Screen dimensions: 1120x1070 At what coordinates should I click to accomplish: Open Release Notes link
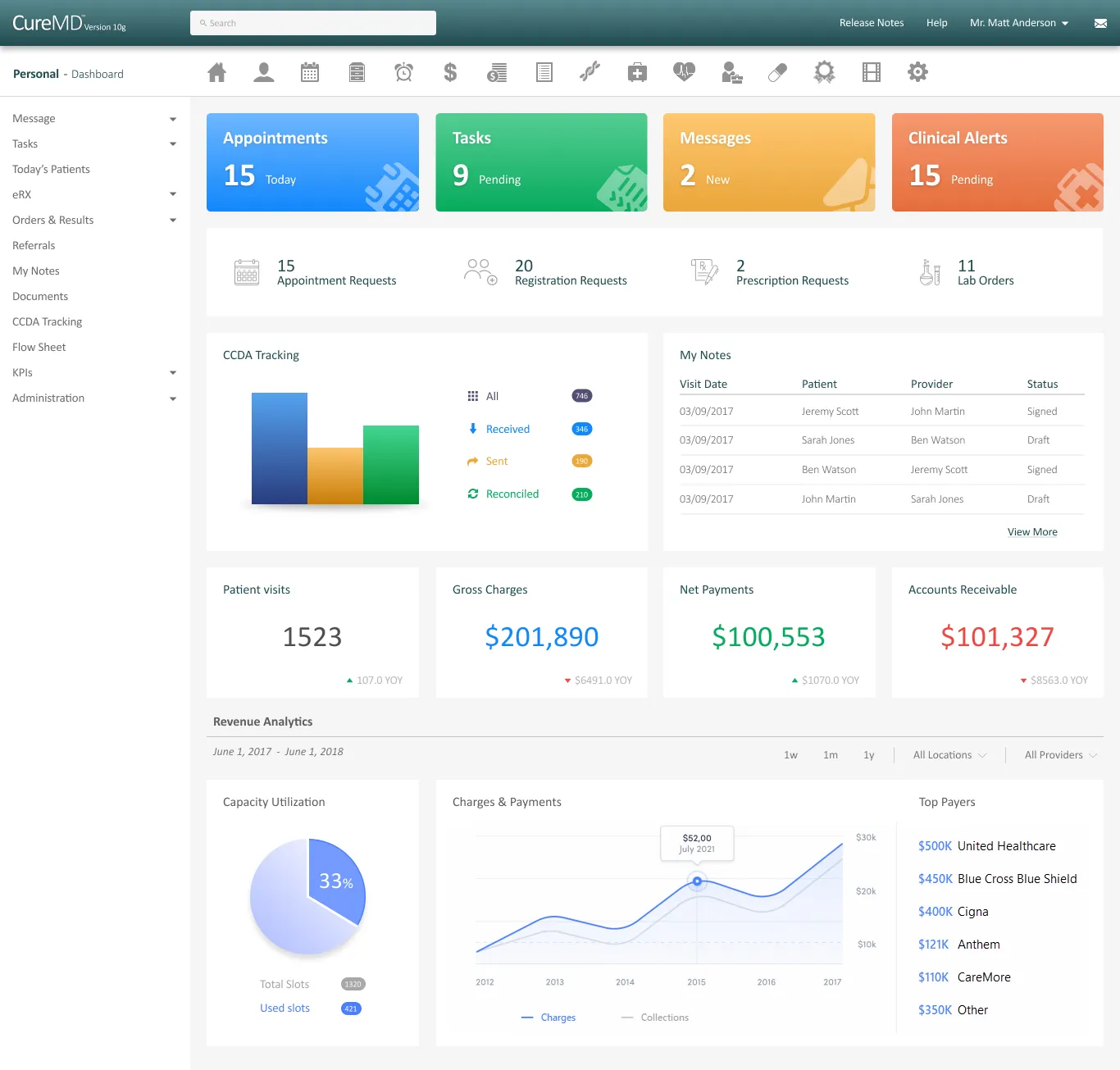coord(872,23)
